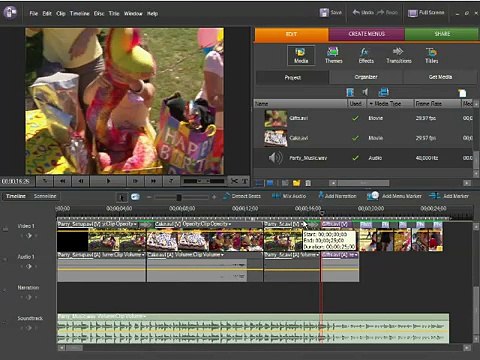The width and height of the screenshot is (480, 360).
Task: Select the orange EDIT tab
Action: pyautogui.click(x=291, y=34)
